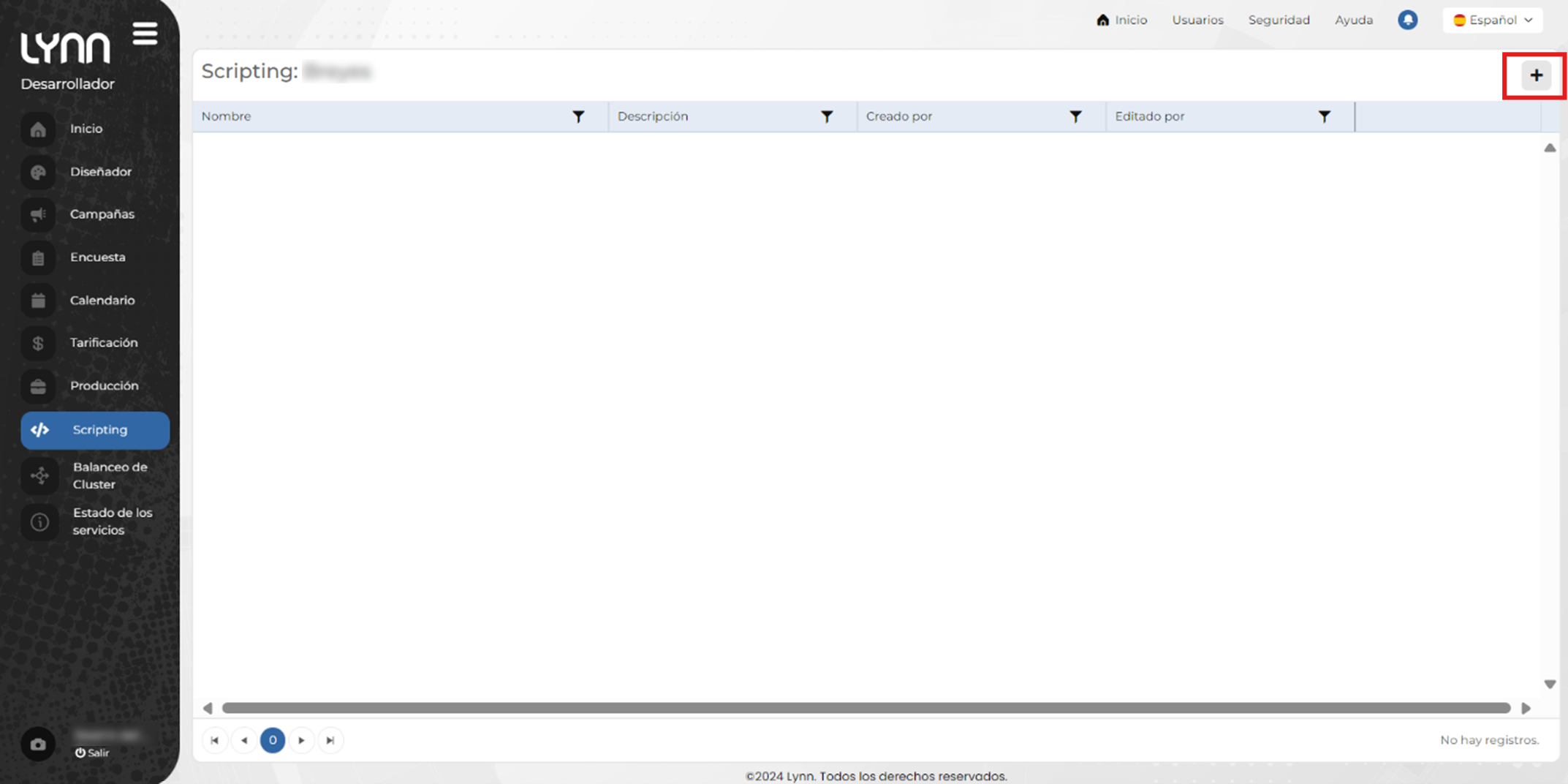Go to the first page
The height and width of the screenshot is (784, 1568).
point(215,740)
